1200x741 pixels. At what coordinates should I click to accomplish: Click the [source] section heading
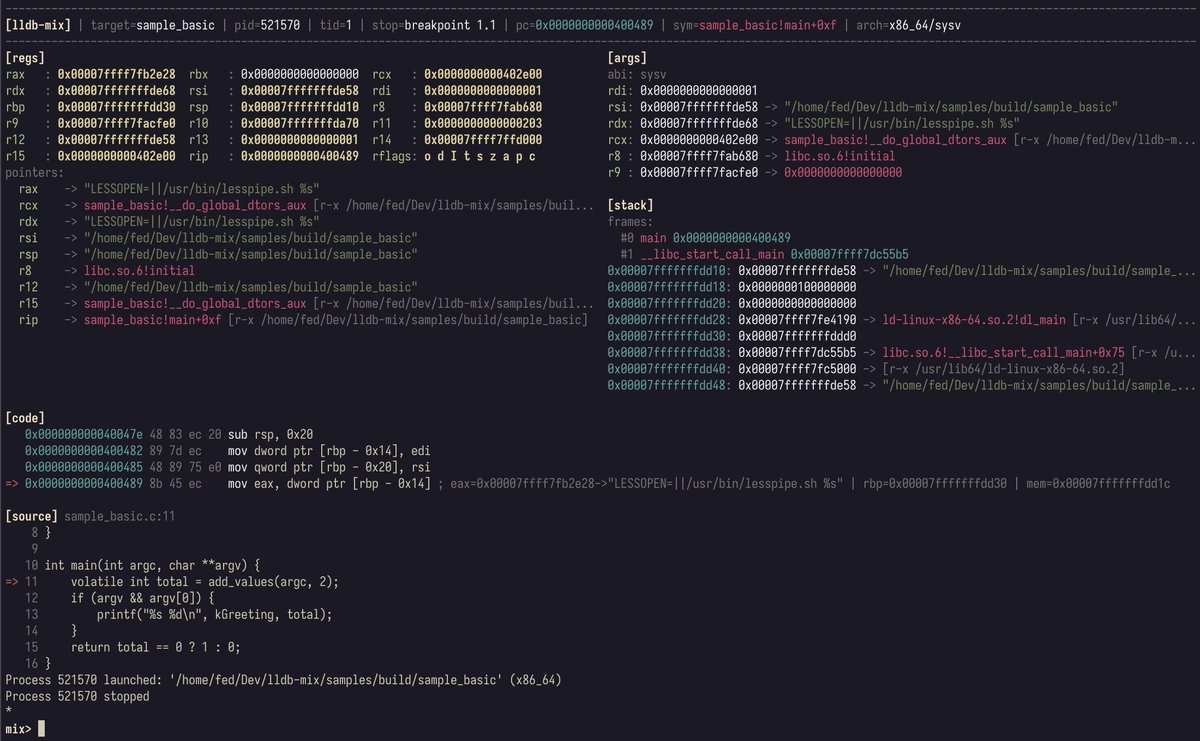31,516
